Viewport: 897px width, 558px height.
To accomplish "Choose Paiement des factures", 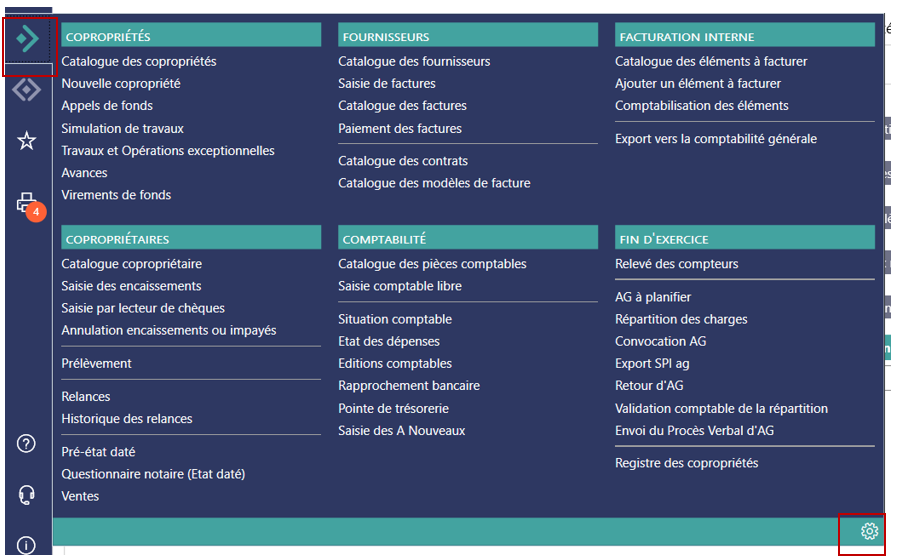I will click(399, 129).
